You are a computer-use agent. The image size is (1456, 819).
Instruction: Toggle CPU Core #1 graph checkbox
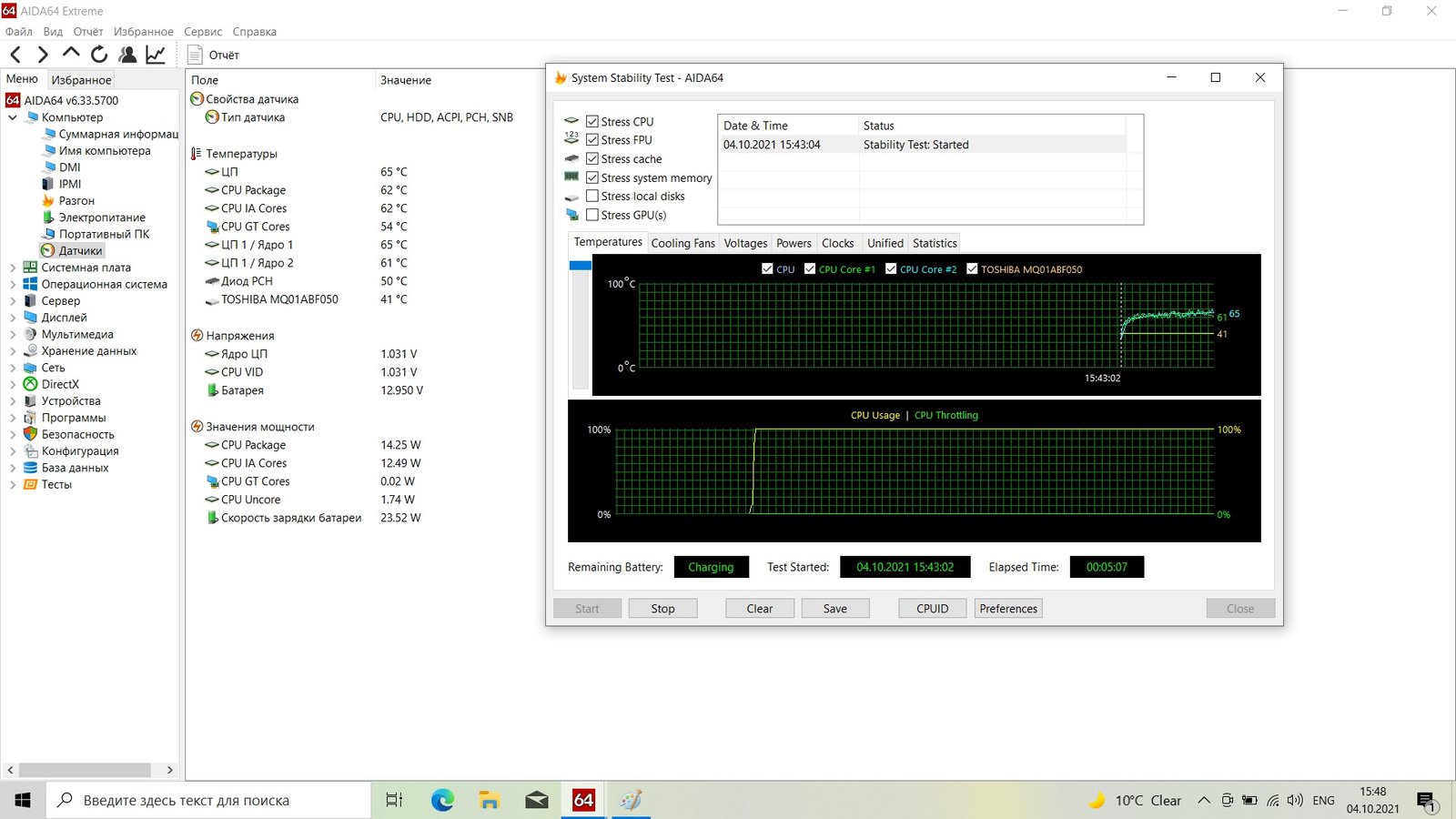coord(810,269)
